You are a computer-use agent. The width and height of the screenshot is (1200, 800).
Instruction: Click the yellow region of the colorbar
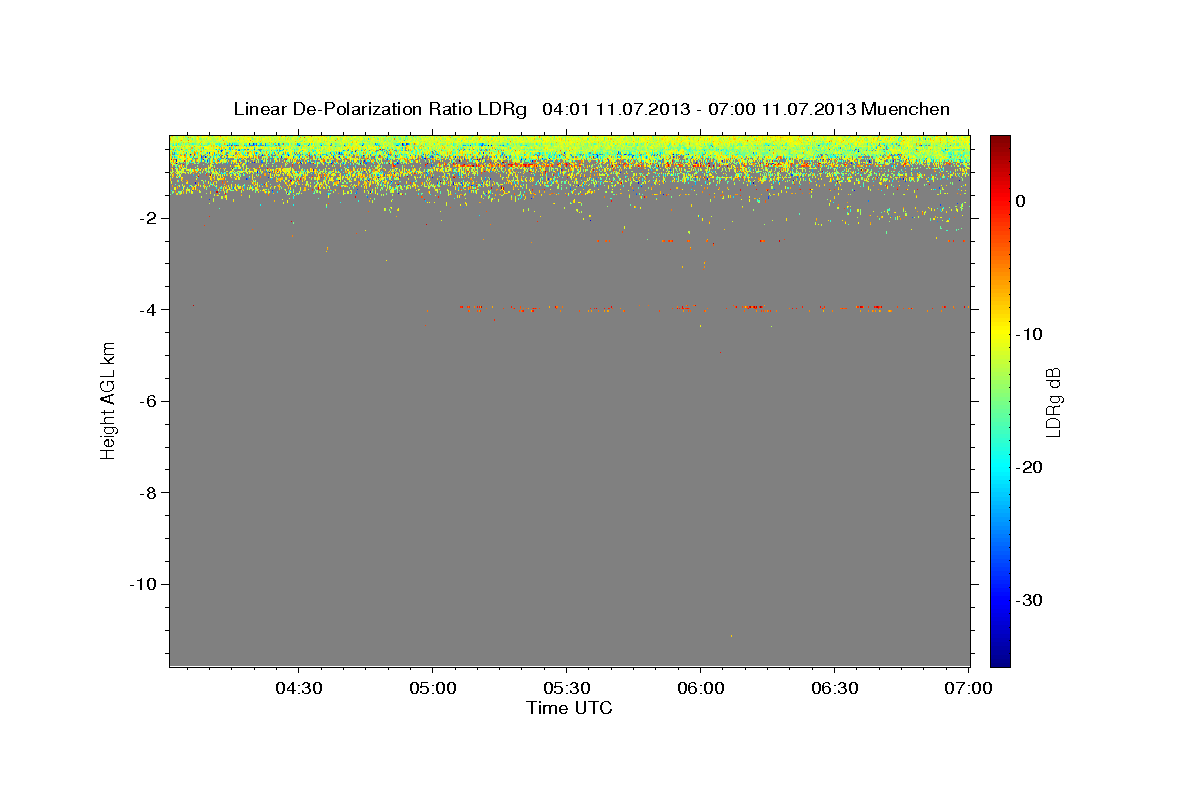[x=1000, y=330]
